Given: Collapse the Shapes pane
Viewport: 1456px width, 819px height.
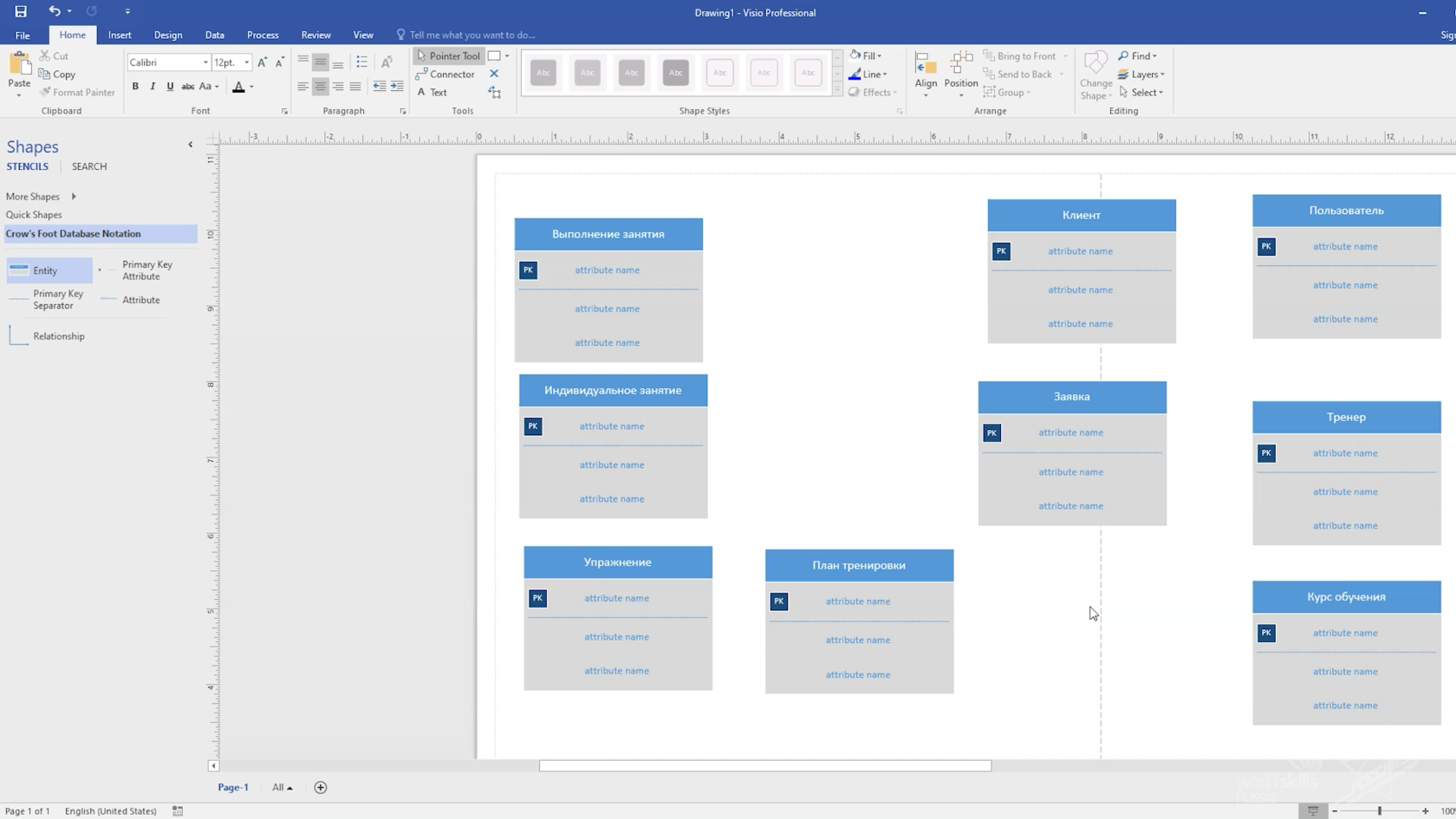Looking at the screenshot, I should (x=191, y=145).
